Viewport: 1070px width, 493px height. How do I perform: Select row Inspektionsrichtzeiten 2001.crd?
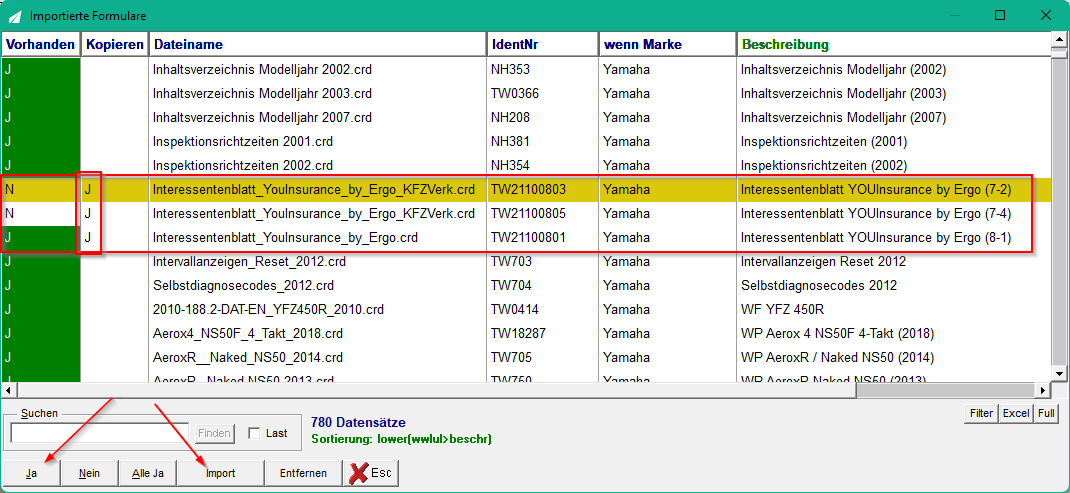[526, 141]
